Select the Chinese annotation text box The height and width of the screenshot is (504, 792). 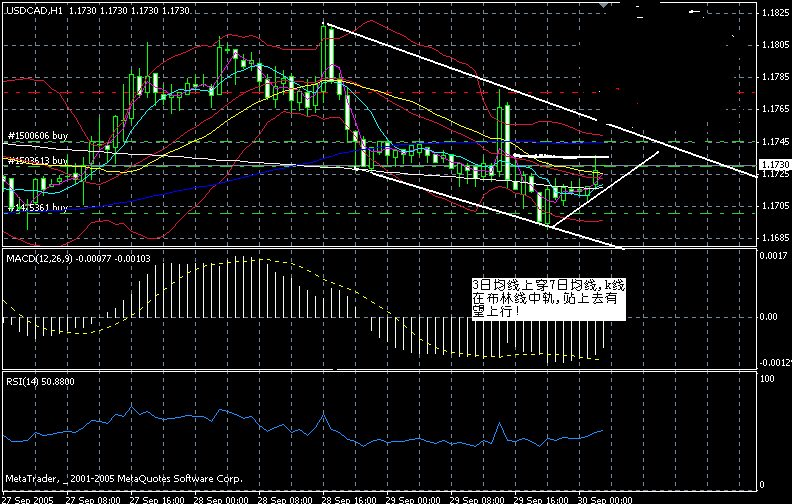(549, 298)
